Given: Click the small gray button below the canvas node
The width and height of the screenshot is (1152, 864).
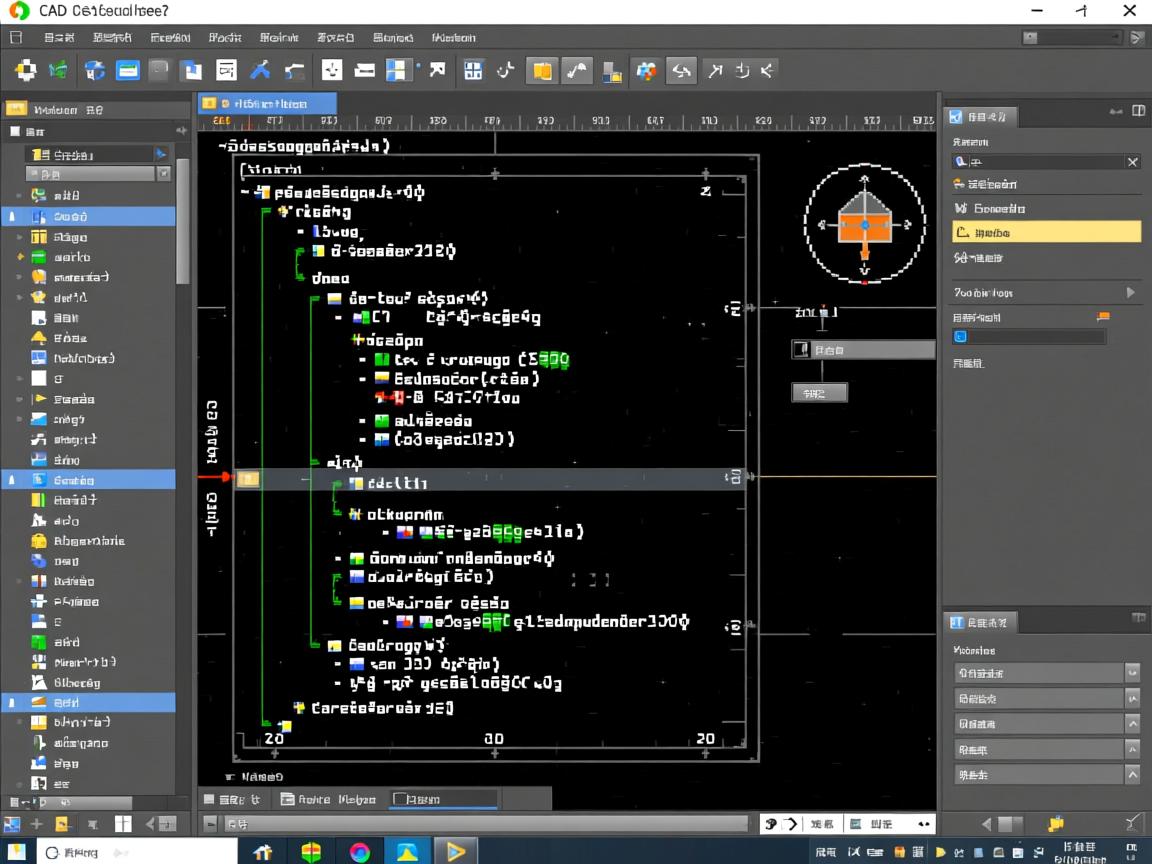Looking at the screenshot, I should click(819, 393).
